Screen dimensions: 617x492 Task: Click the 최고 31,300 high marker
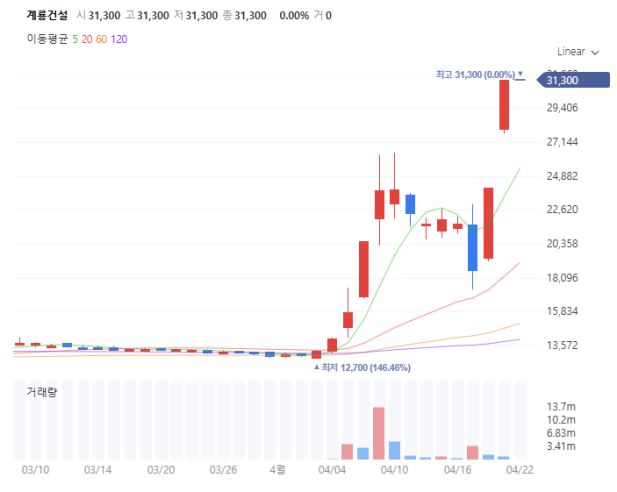pos(475,74)
